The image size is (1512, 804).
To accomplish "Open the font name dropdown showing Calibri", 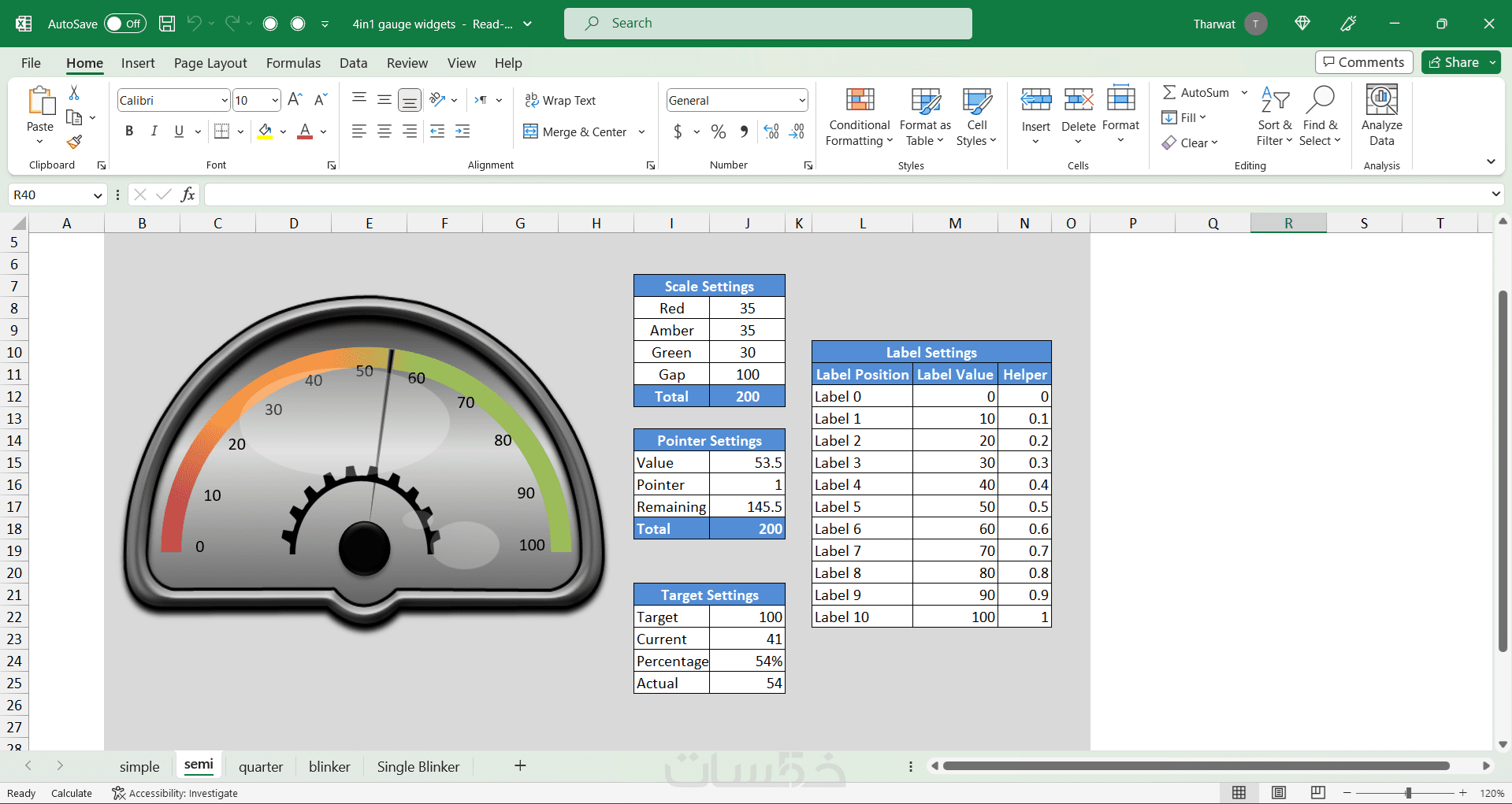I will pyautogui.click(x=224, y=100).
